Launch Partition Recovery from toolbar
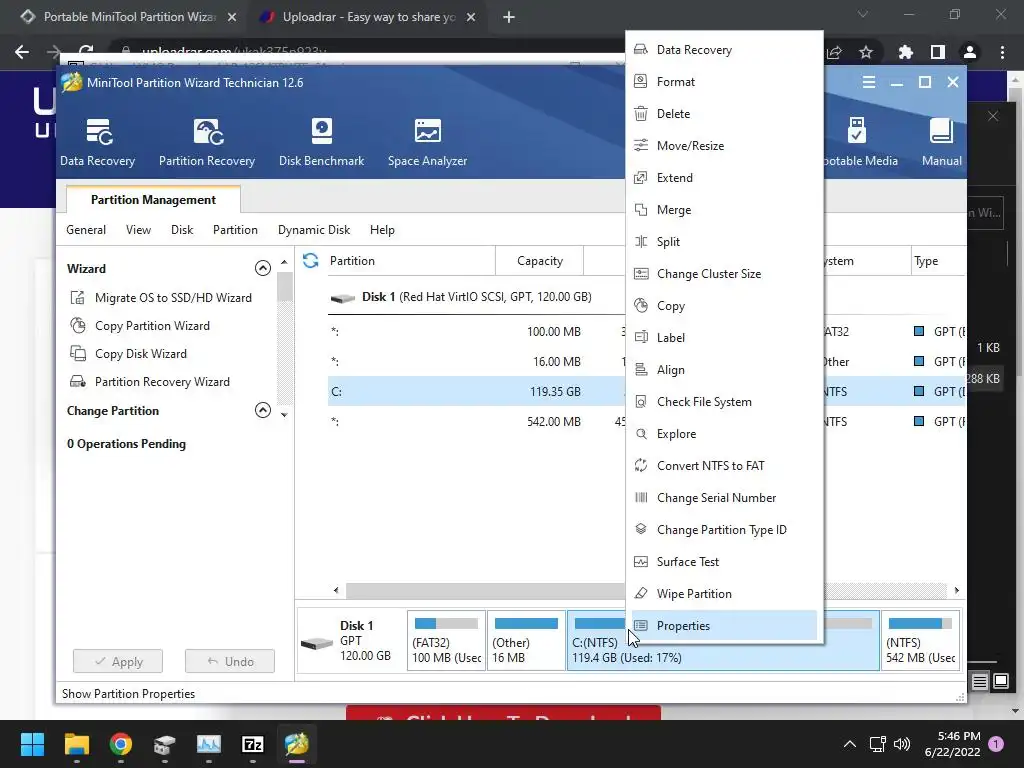This screenshot has width=1024, height=768. tap(207, 142)
